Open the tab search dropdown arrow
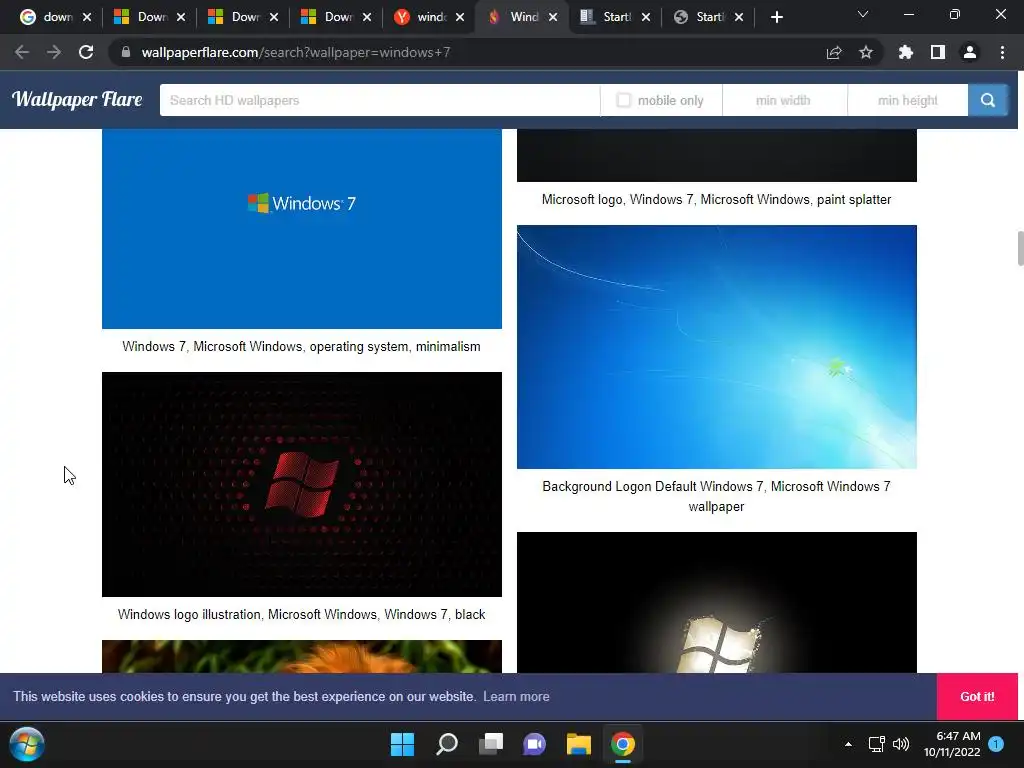This screenshot has width=1024, height=768. [863, 14]
